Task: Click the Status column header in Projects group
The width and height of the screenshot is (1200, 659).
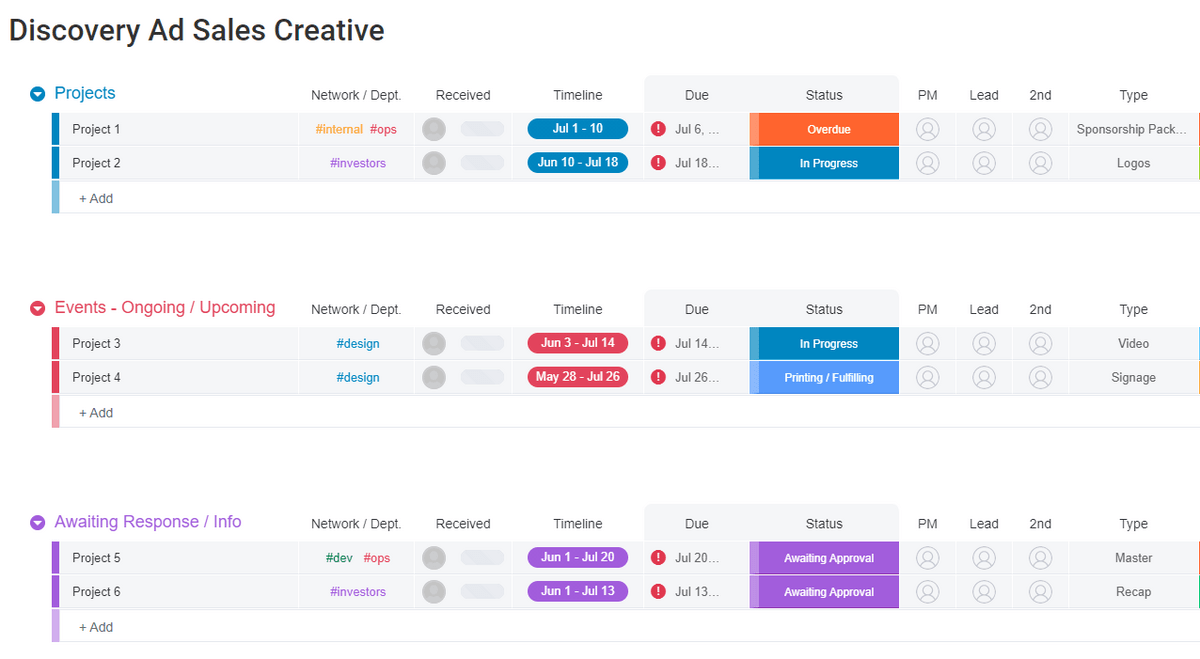Action: click(x=823, y=95)
